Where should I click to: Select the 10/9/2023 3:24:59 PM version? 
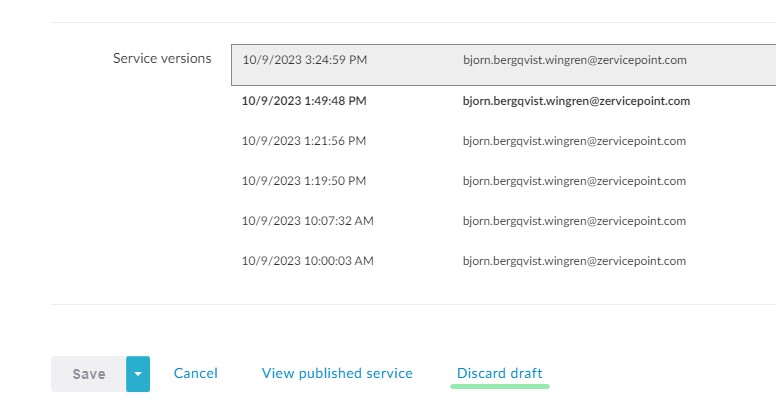[x=305, y=60]
